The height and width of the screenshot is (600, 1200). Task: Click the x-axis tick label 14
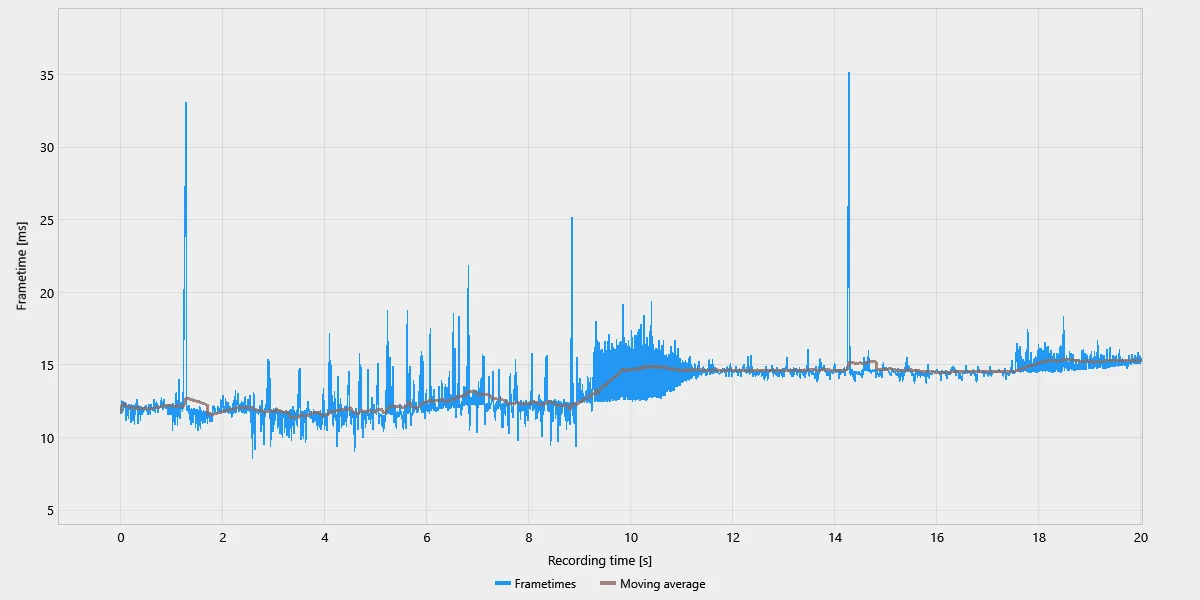click(x=834, y=537)
